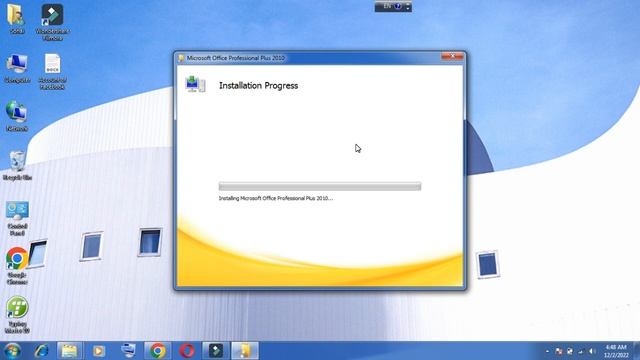The height and width of the screenshot is (360, 640).
Task: Open the volume control in the tray
Action: coord(592,351)
